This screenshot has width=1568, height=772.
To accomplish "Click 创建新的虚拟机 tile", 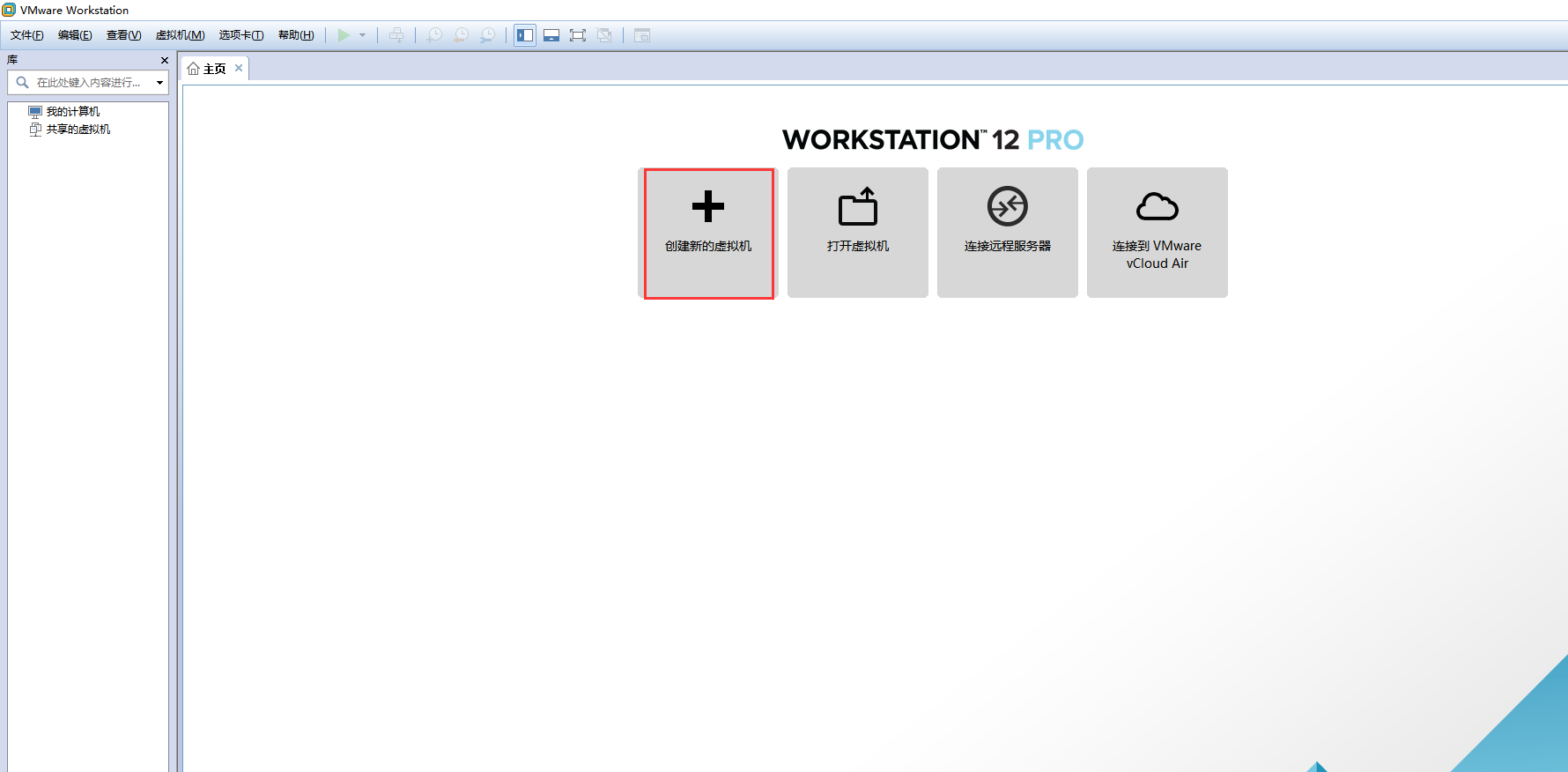I will tap(708, 233).
